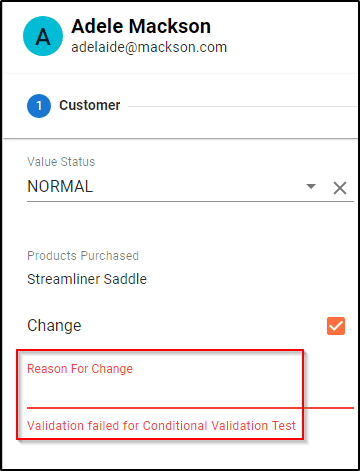Select the Customer step tab

[x=74, y=106]
